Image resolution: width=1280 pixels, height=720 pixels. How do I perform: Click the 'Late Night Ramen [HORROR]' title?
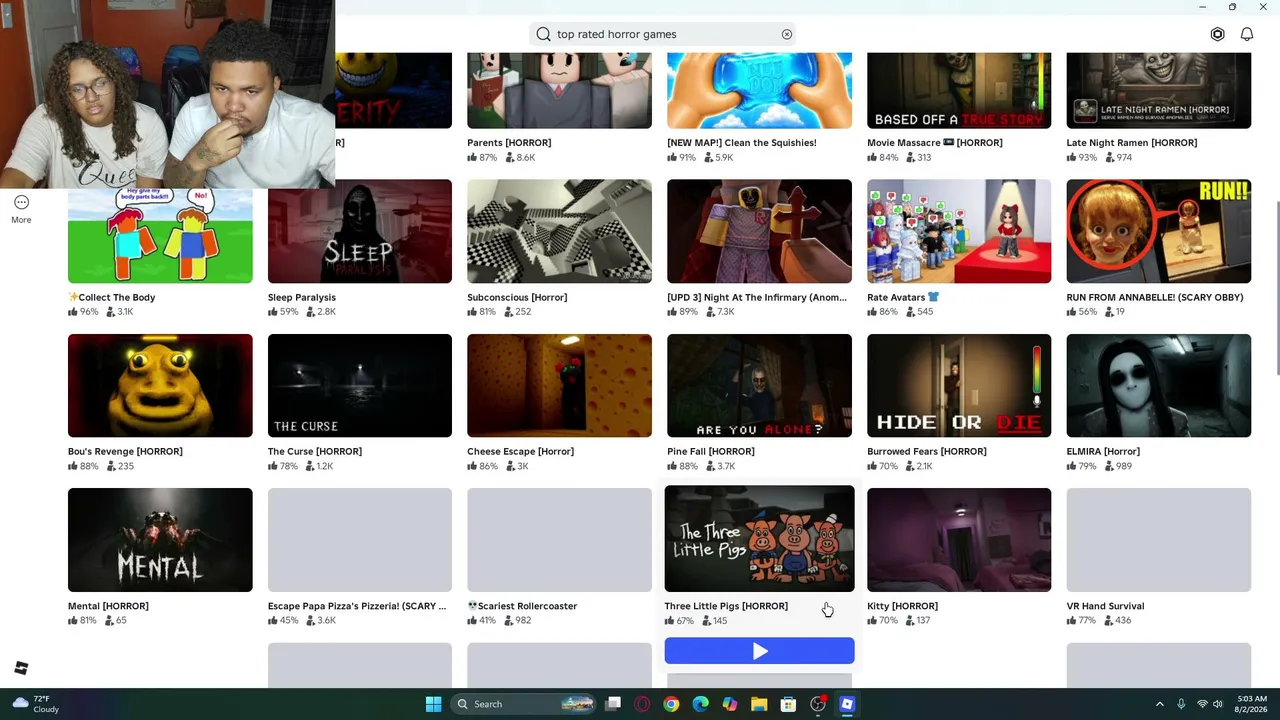[x=1131, y=143]
